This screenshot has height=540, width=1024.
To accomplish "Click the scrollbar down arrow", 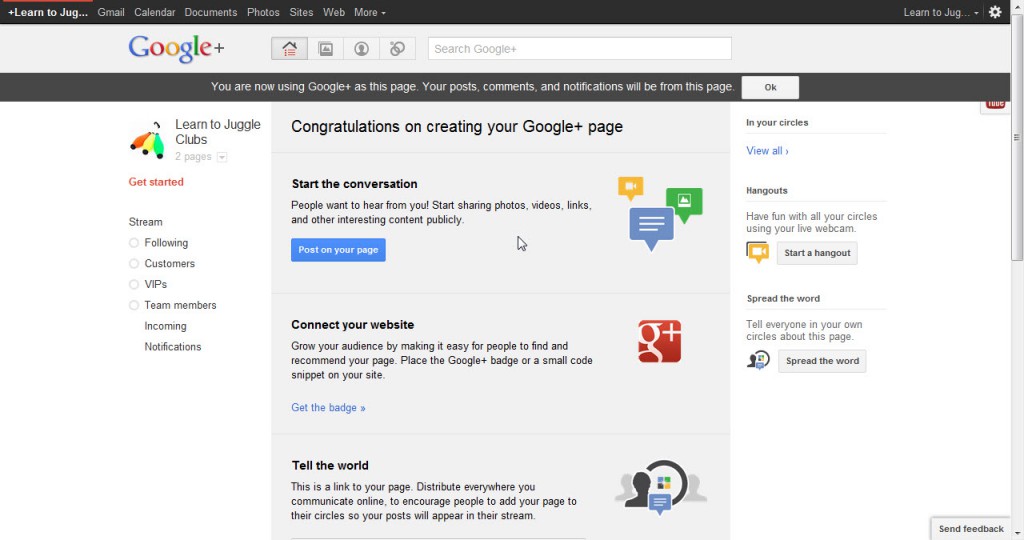I will pyautogui.click(x=1017, y=533).
